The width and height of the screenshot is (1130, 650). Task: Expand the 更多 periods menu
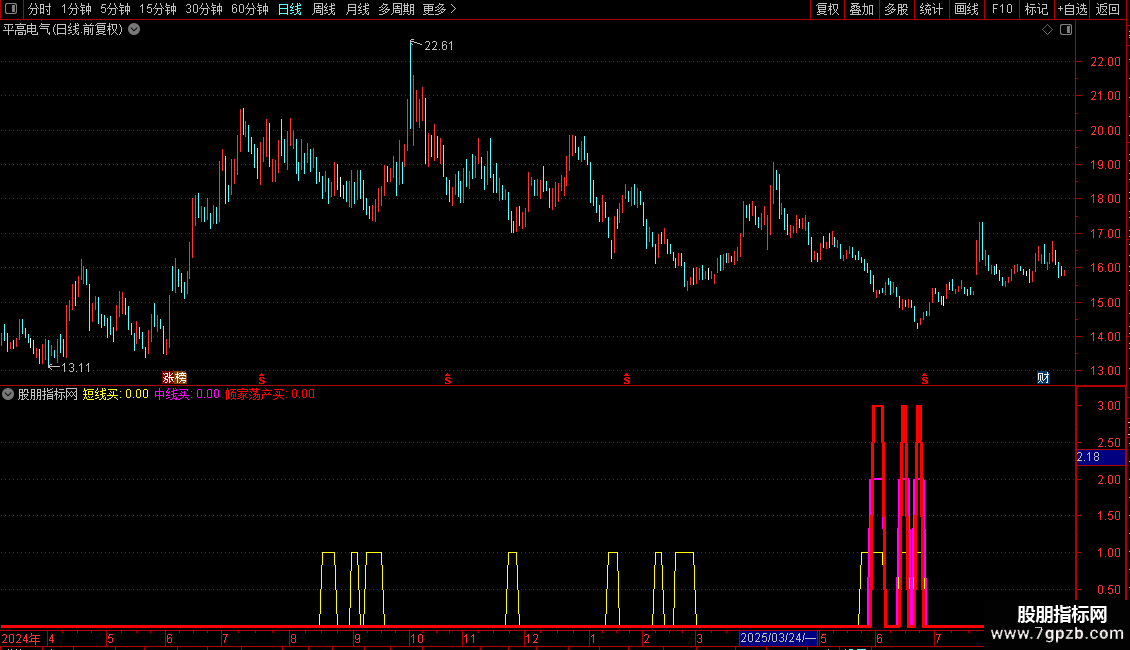click(x=439, y=9)
